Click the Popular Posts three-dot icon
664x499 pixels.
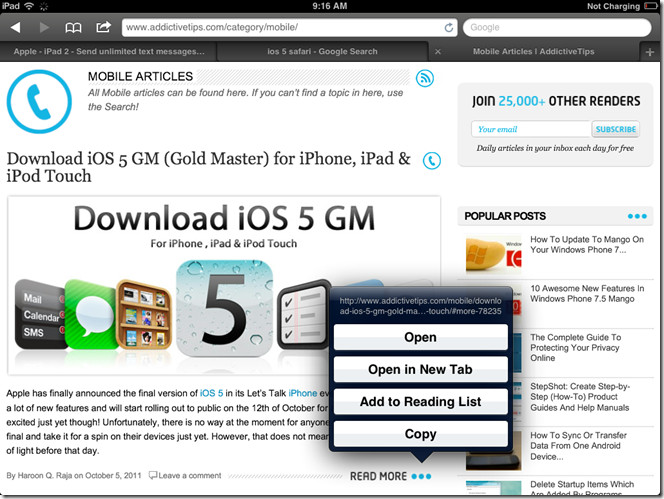(x=637, y=216)
